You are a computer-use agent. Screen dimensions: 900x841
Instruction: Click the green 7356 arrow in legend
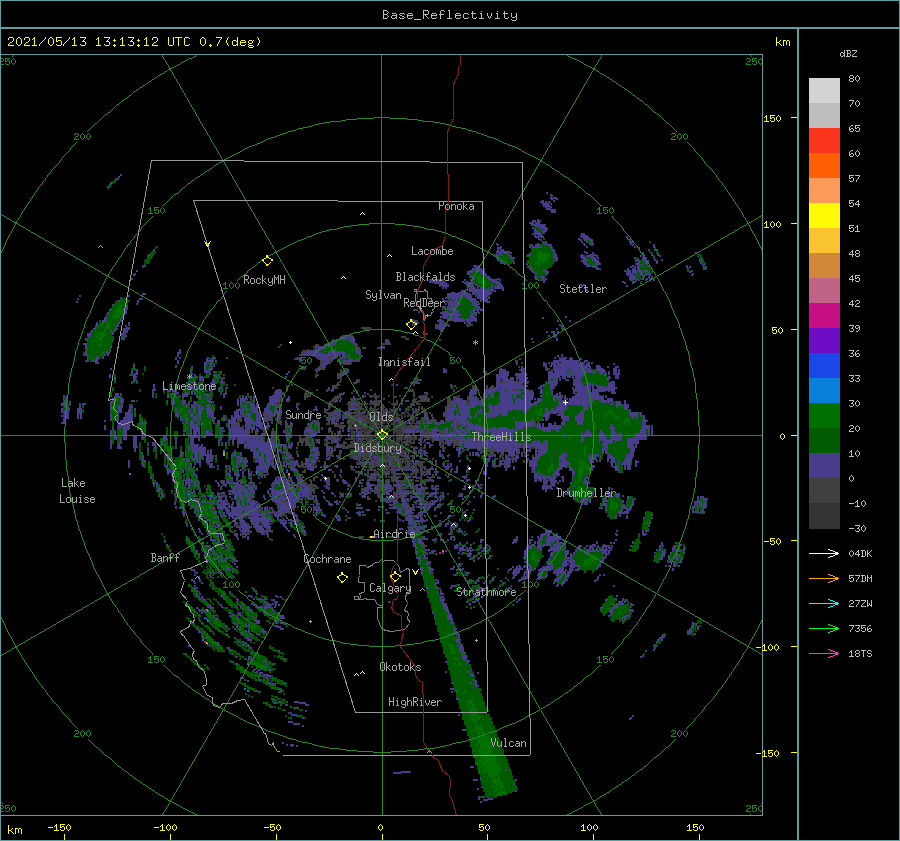(824, 629)
